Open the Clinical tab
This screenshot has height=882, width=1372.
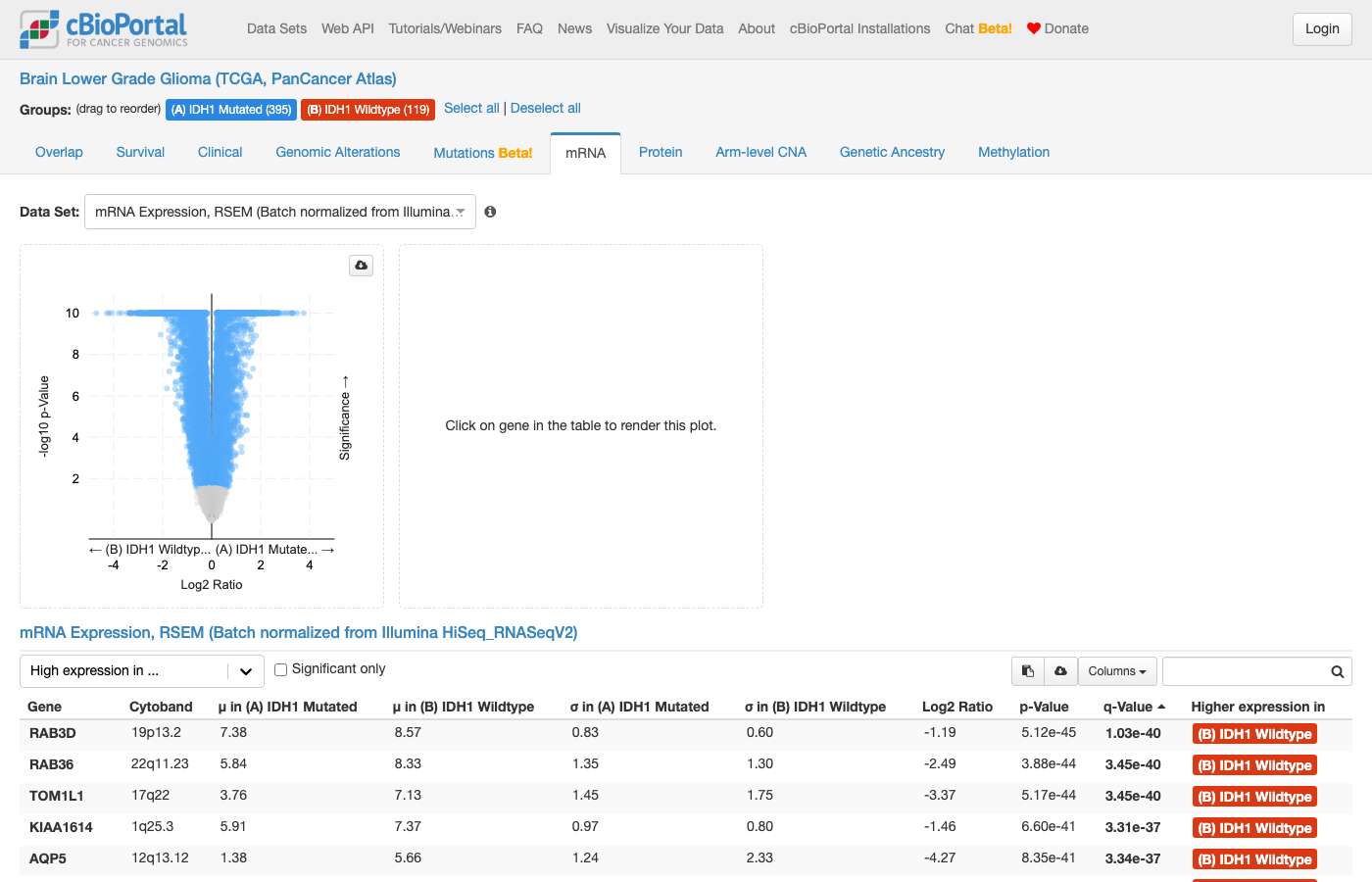220,152
